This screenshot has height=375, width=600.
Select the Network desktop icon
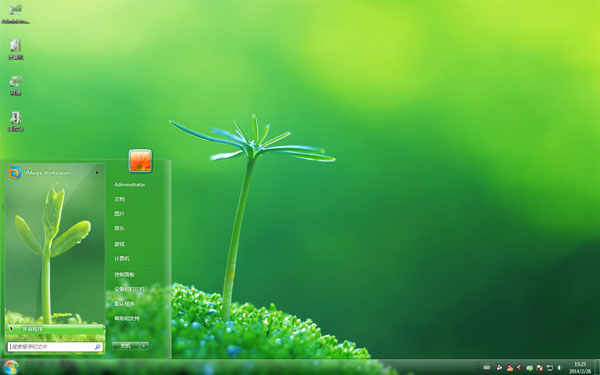point(16,85)
